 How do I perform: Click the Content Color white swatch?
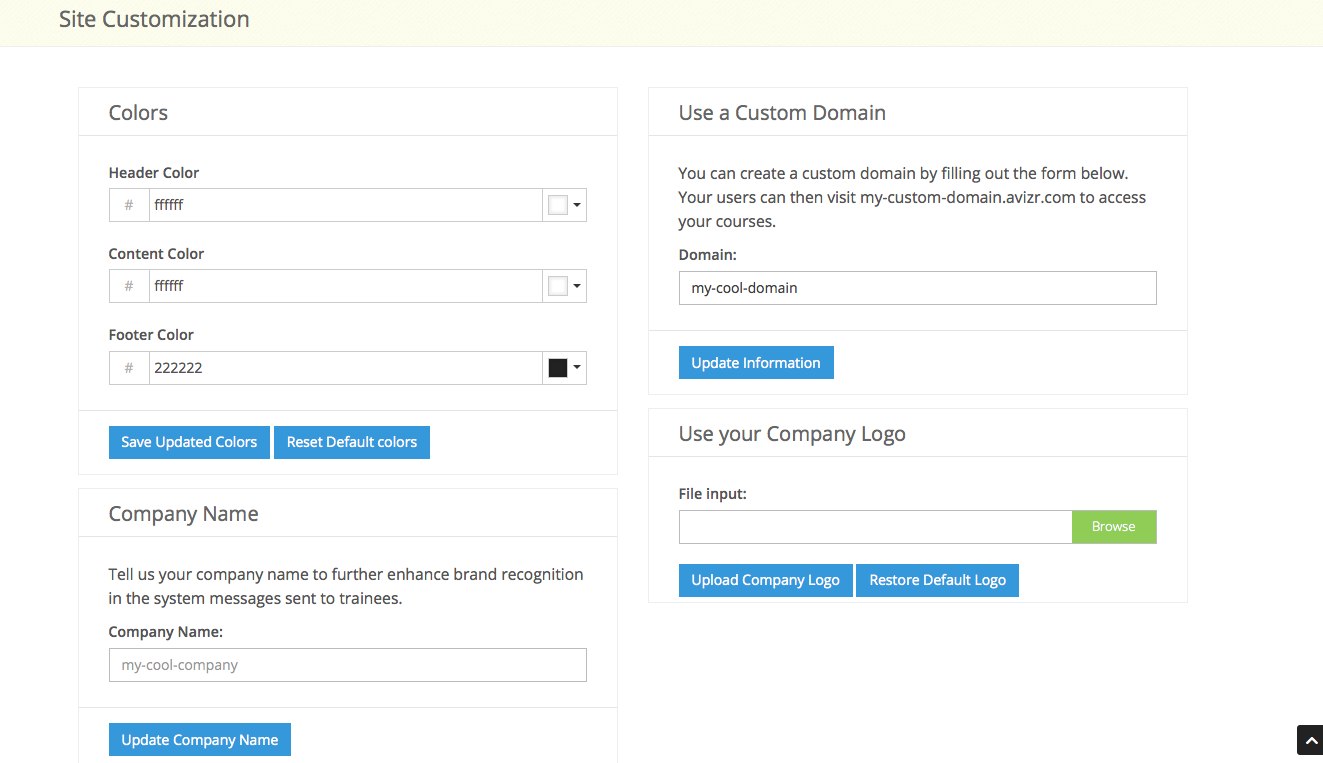[x=558, y=286]
